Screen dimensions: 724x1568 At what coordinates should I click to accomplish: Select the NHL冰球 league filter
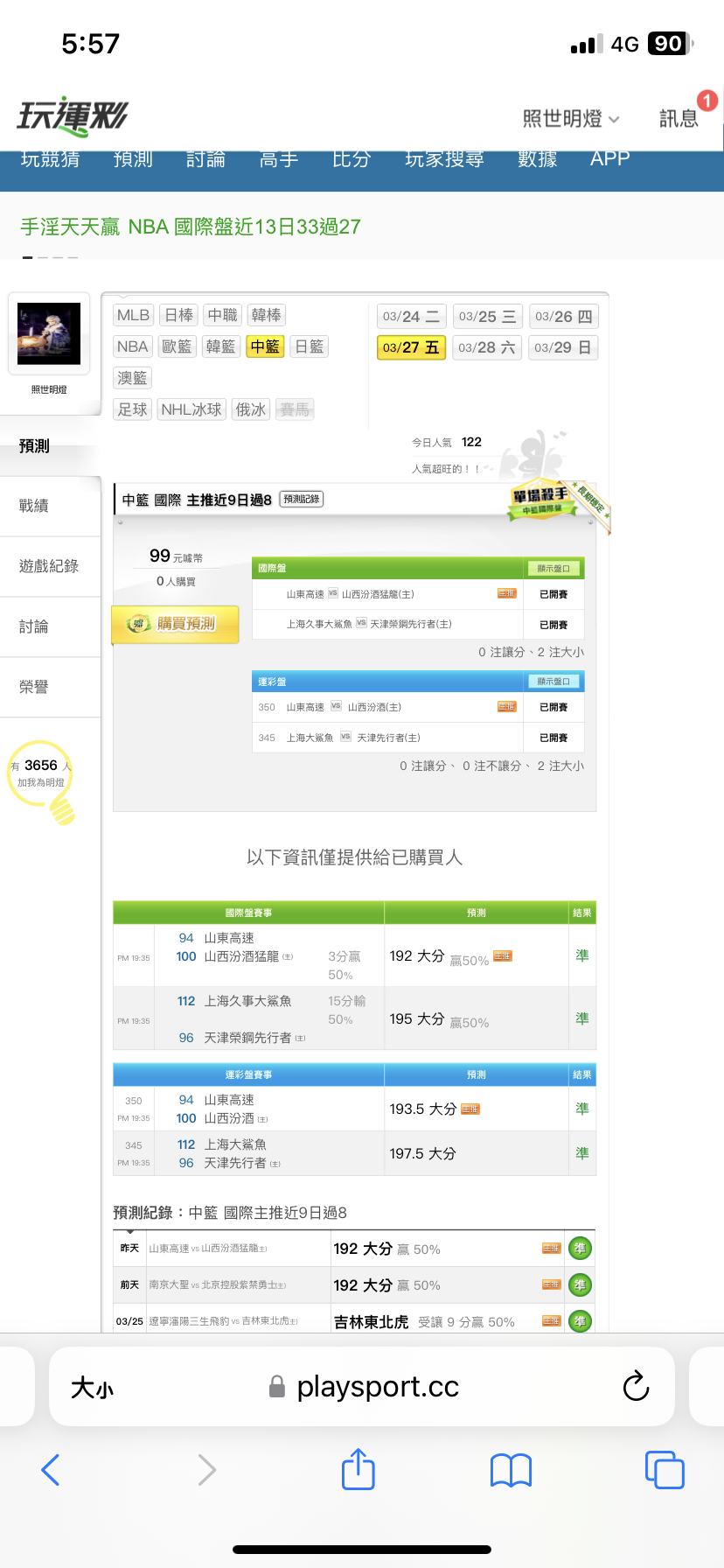click(x=191, y=409)
